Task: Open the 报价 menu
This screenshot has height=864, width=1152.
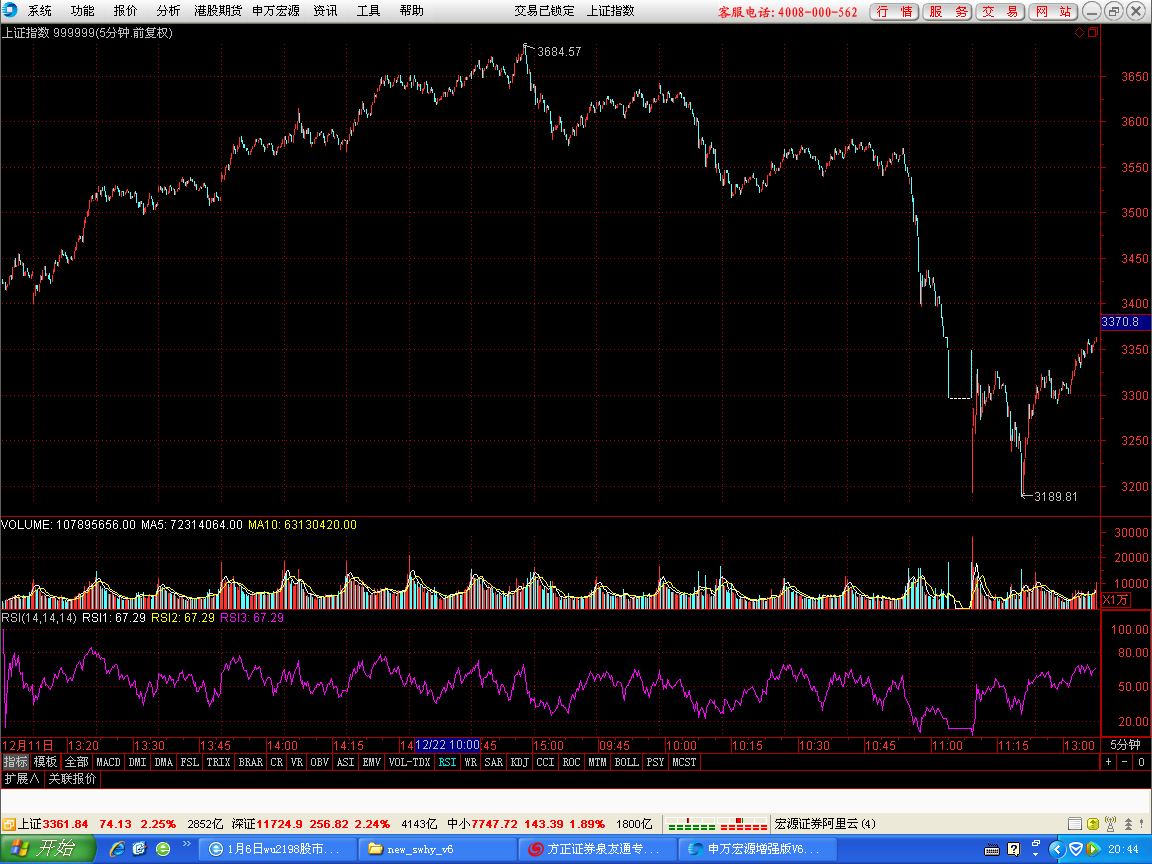Action: (125, 11)
